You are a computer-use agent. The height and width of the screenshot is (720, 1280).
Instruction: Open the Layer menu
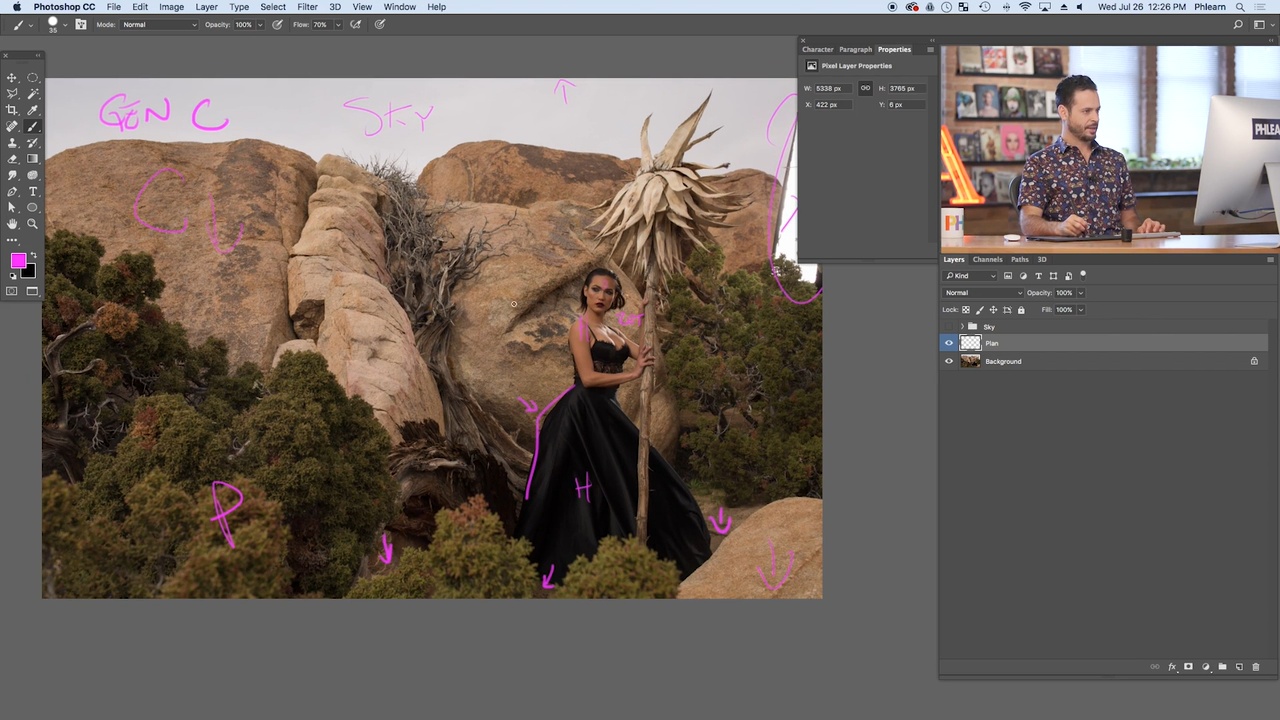(x=207, y=7)
